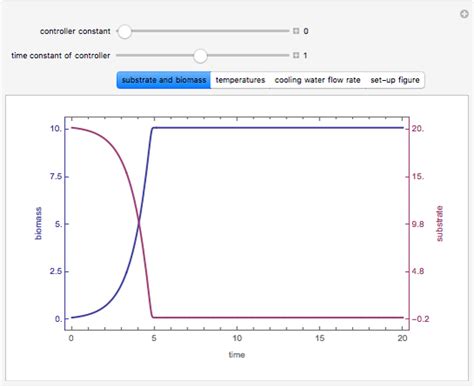Open the cooling water flow rate tab
The height and width of the screenshot is (388, 474).
pyautogui.click(x=317, y=80)
